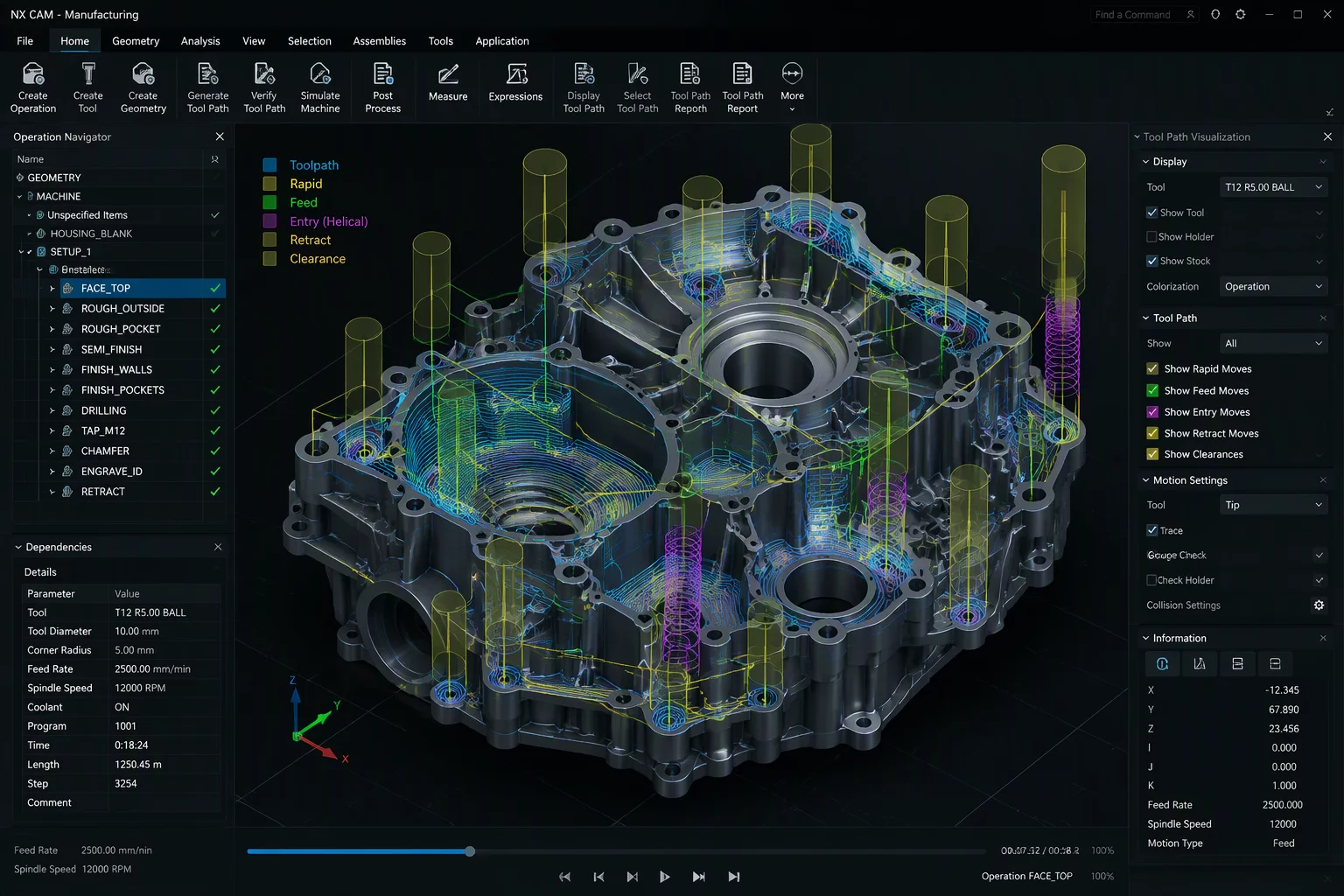Viewport: 1344px width, 896px height.
Task: Run Verify Tool Path
Action: (264, 87)
